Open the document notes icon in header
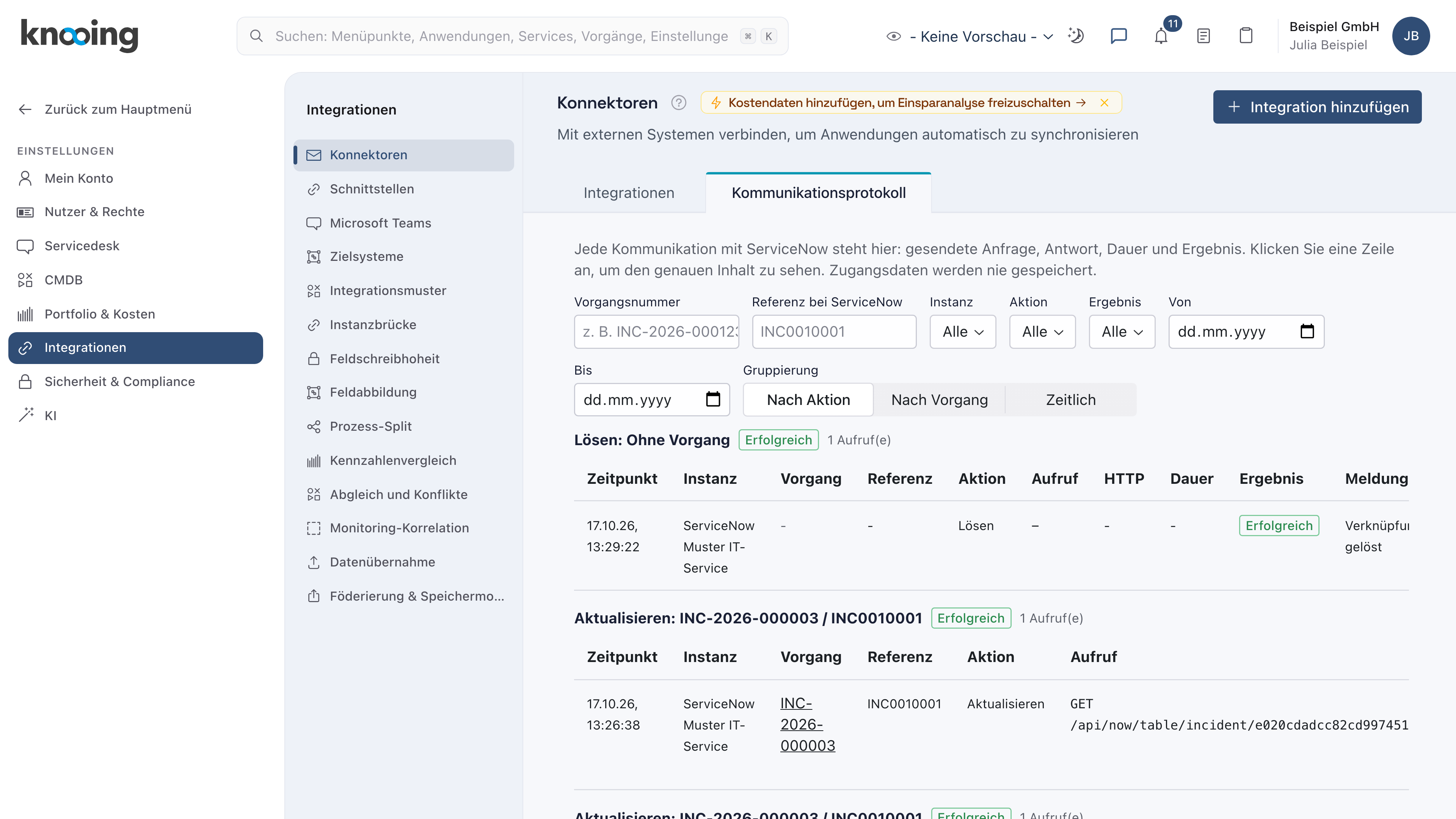The image size is (1456, 819). [x=1203, y=36]
